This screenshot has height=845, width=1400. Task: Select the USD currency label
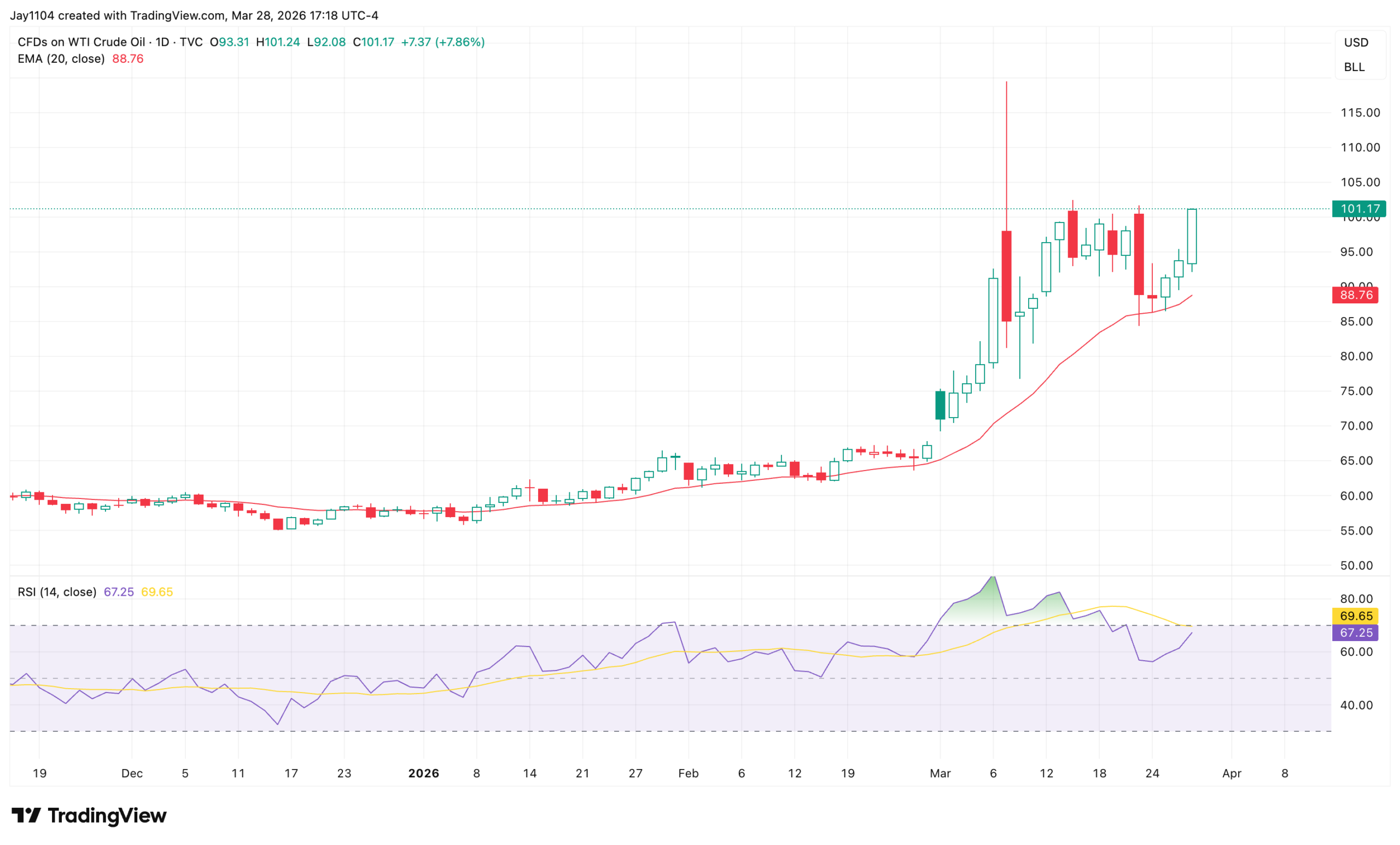[1356, 43]
